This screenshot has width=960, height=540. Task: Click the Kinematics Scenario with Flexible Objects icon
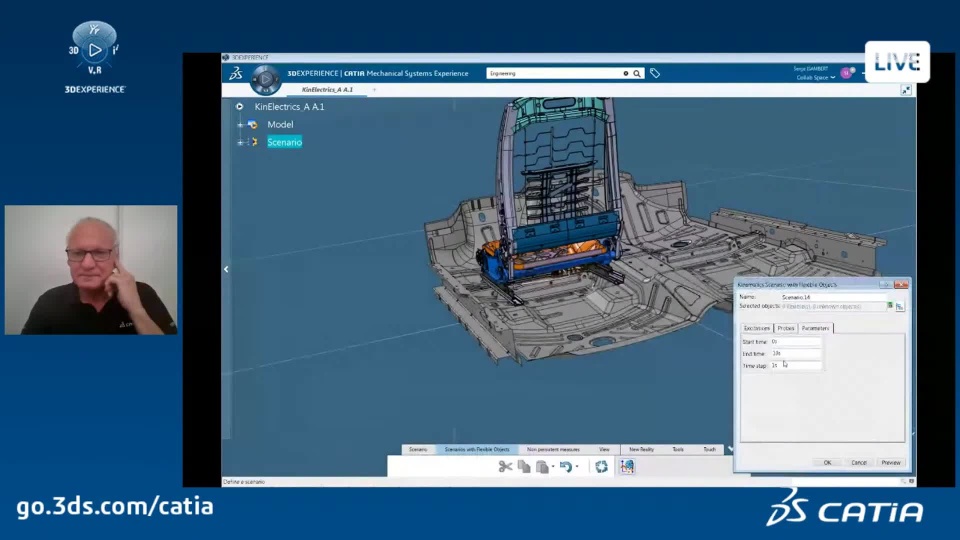click(627, 467)
